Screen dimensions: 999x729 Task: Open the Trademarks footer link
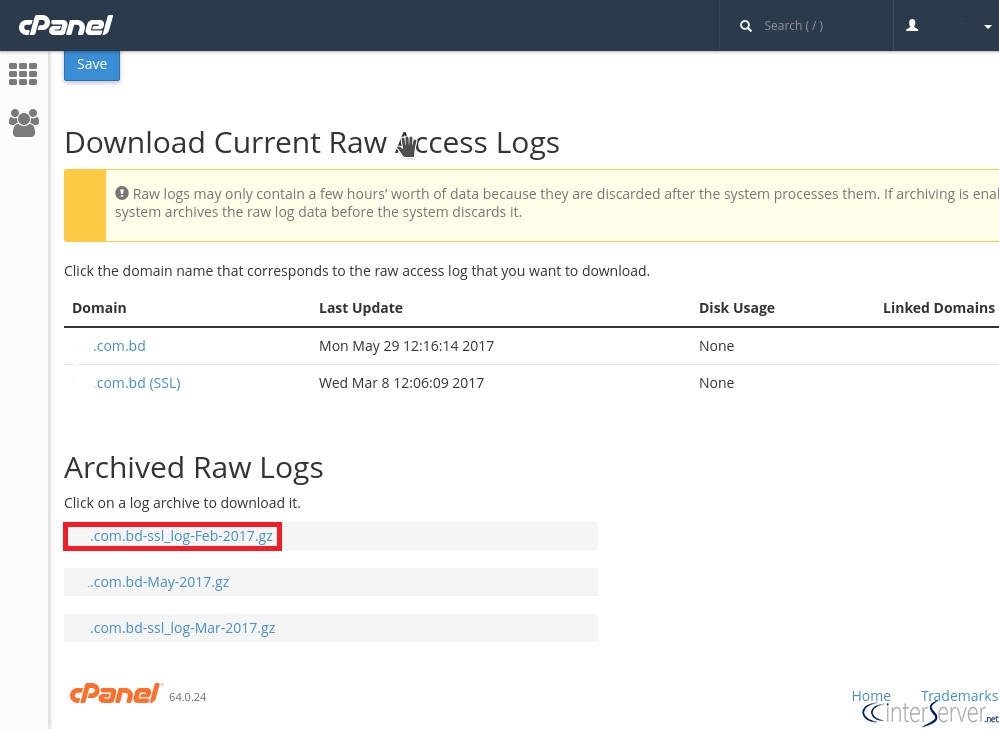coord(959,695)
